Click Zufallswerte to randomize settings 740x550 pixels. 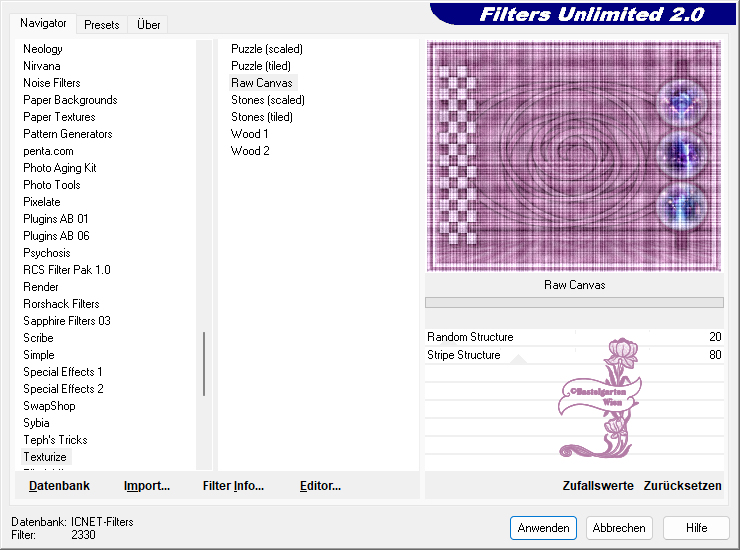pos(598,486)
